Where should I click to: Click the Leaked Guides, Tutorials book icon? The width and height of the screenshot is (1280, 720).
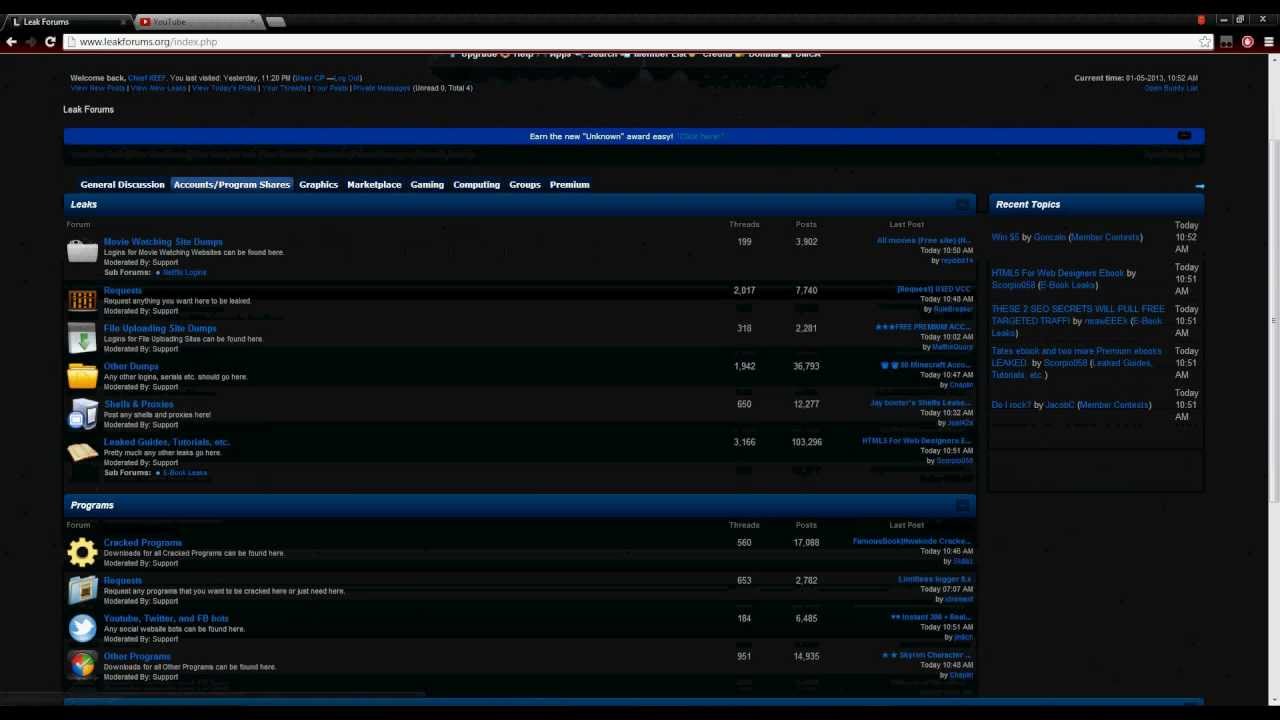[82, 452]
